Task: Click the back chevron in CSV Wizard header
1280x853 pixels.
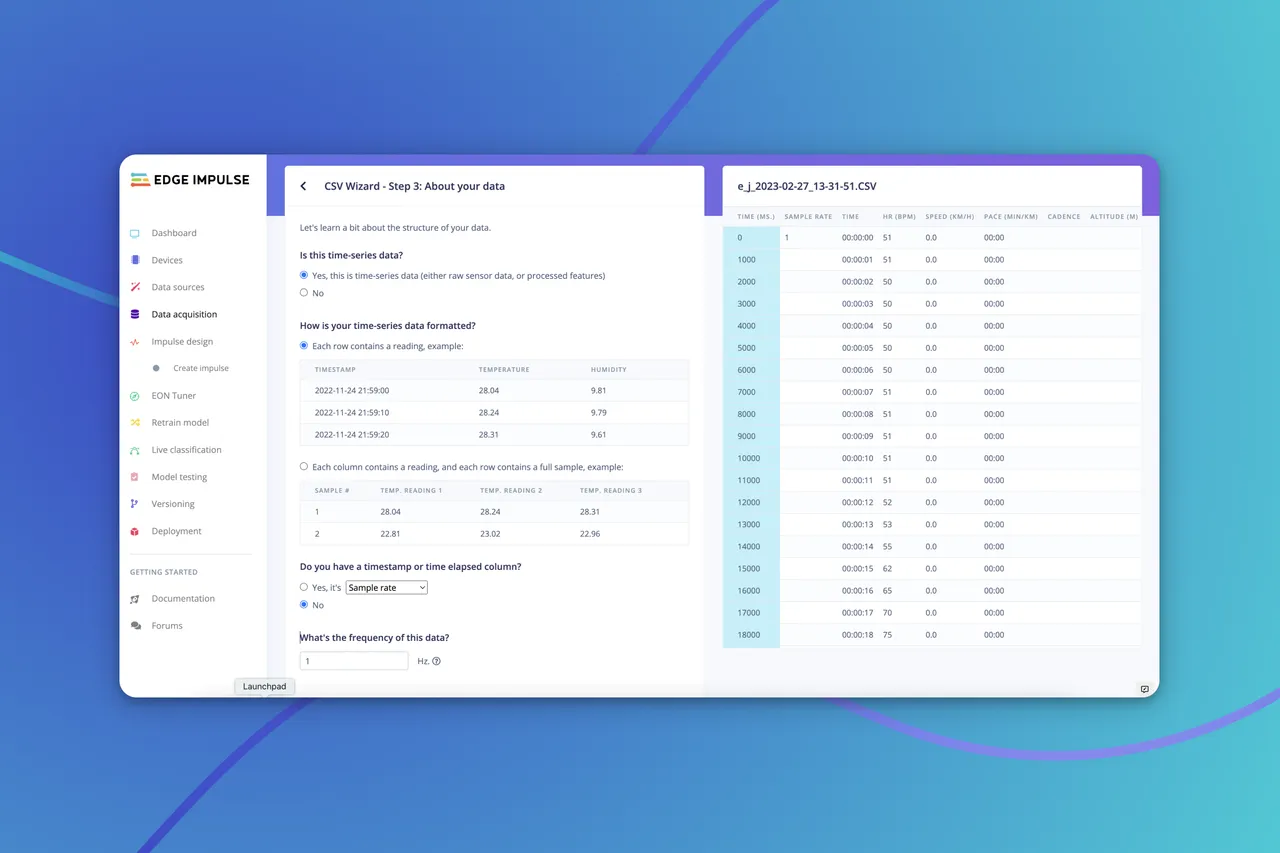Action: tap(303, 186)
